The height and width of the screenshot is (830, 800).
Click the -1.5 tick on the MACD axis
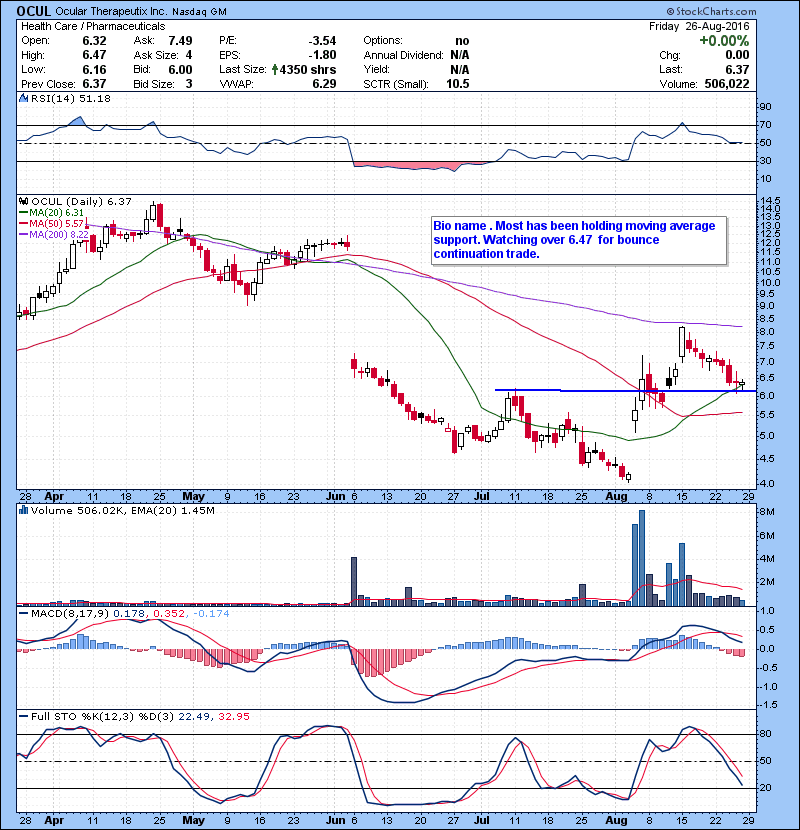pos(769,705)
